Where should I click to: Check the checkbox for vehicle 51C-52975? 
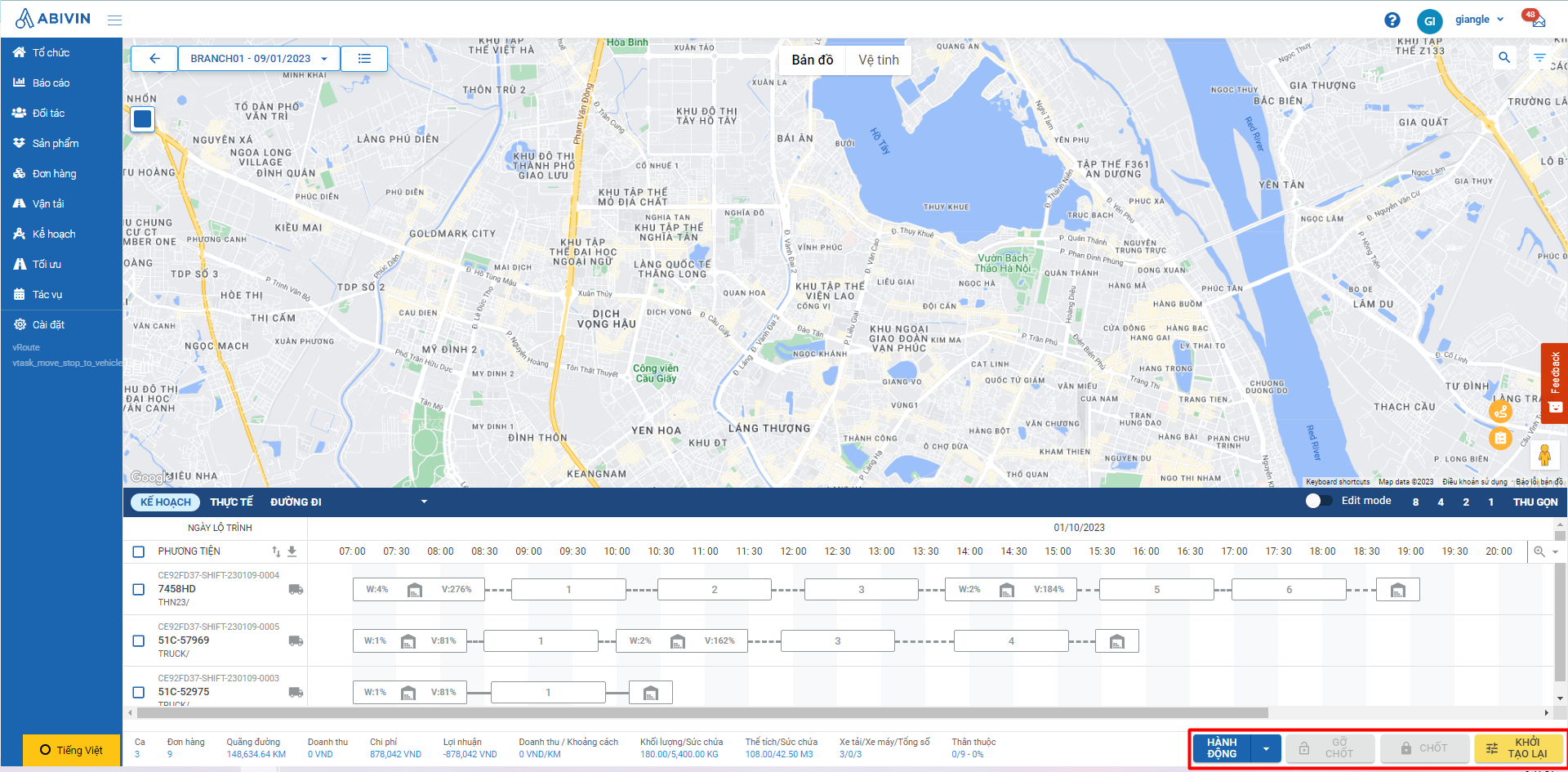coord(139,692)
